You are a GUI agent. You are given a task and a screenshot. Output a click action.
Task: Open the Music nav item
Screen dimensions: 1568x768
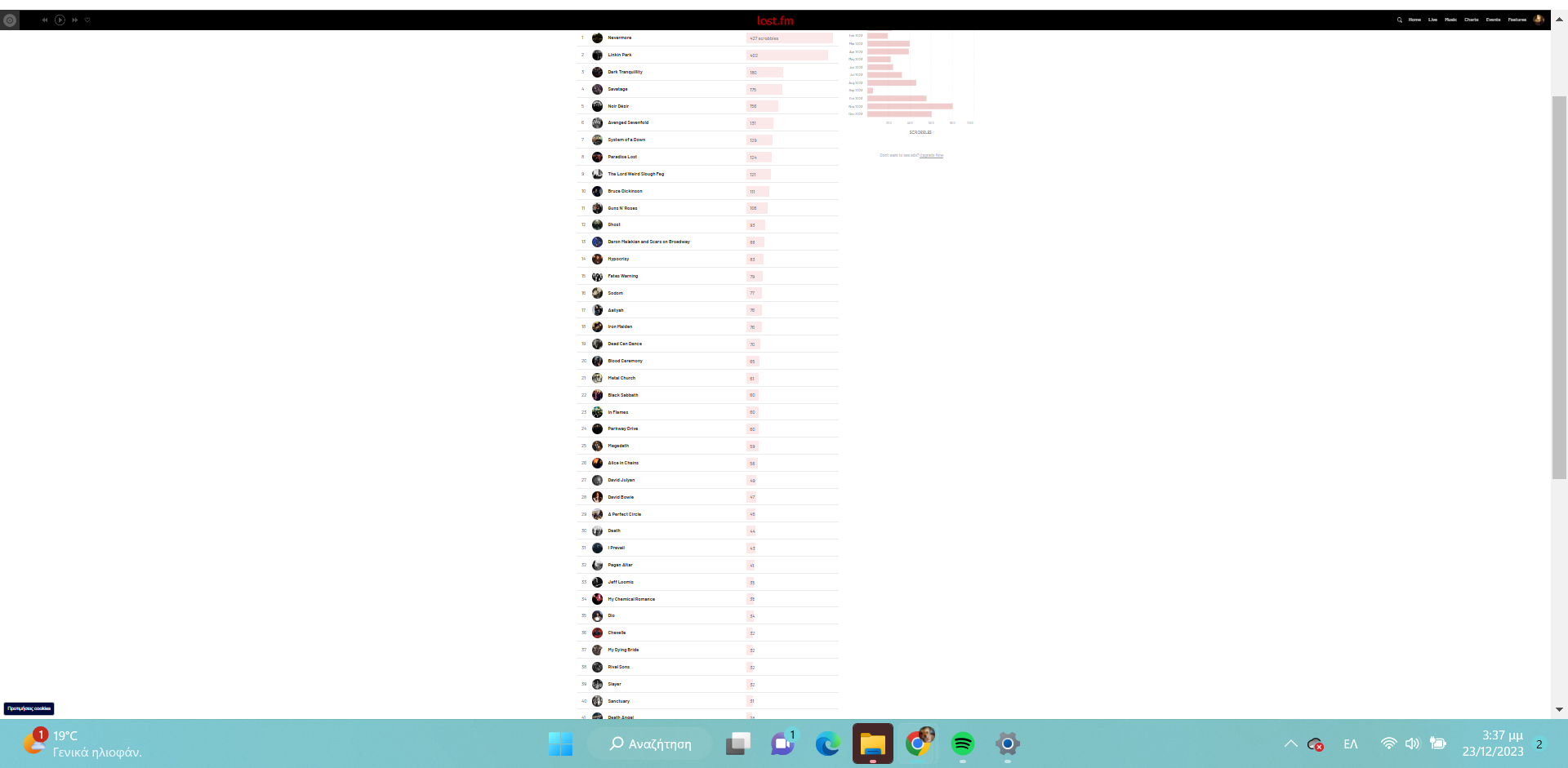click(x=1450, y=20)
